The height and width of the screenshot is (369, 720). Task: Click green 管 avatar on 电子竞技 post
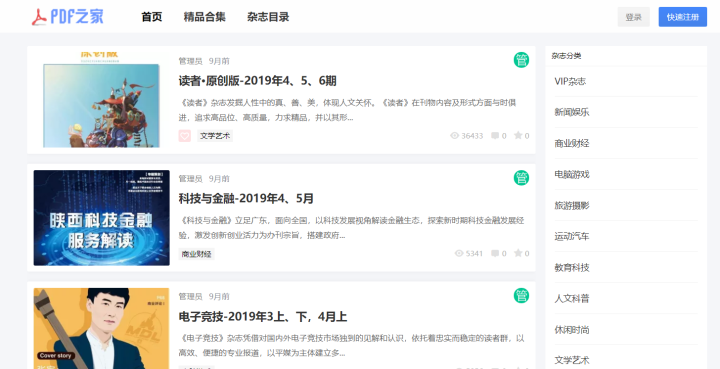[x=521, y=296]
